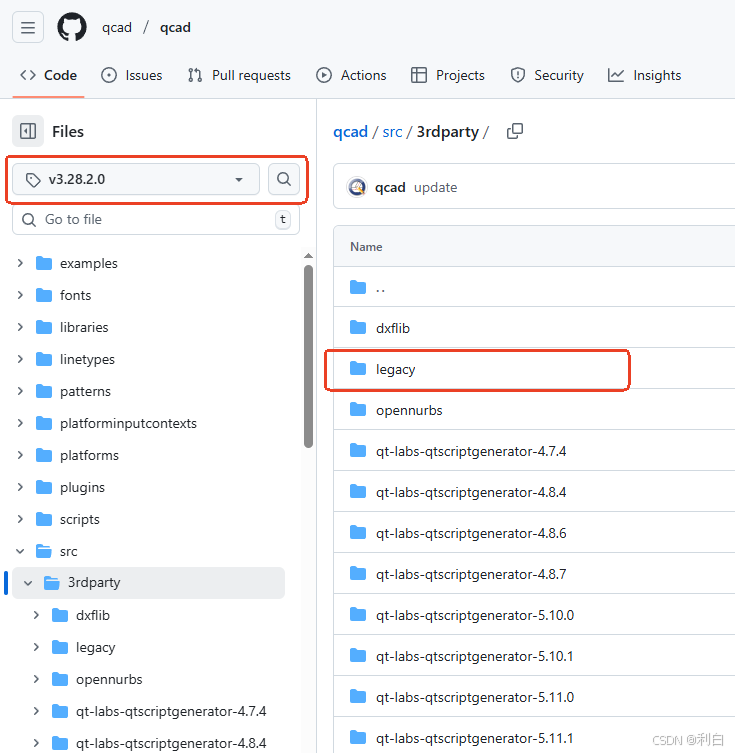Expand the scripts folder chevron
This screenshot has width=735, height=753.
click(x=20, y=519)
